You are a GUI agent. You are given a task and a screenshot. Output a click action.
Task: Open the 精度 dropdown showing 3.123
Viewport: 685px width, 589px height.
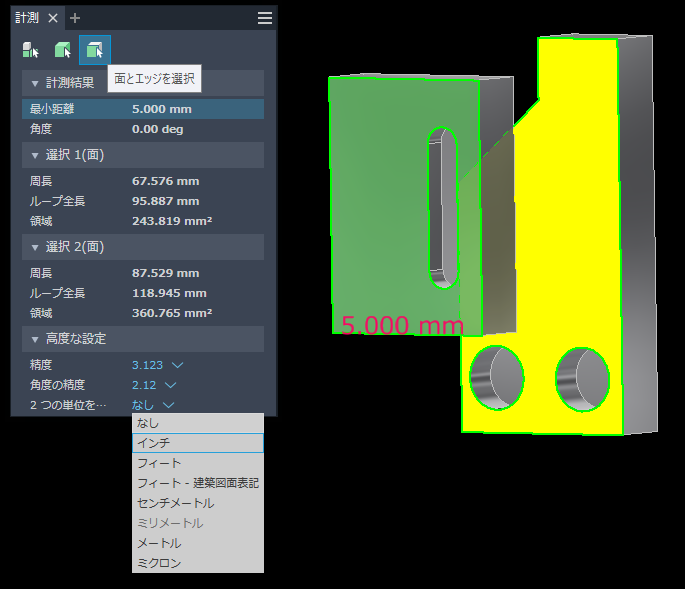click(x=157, y=365)
